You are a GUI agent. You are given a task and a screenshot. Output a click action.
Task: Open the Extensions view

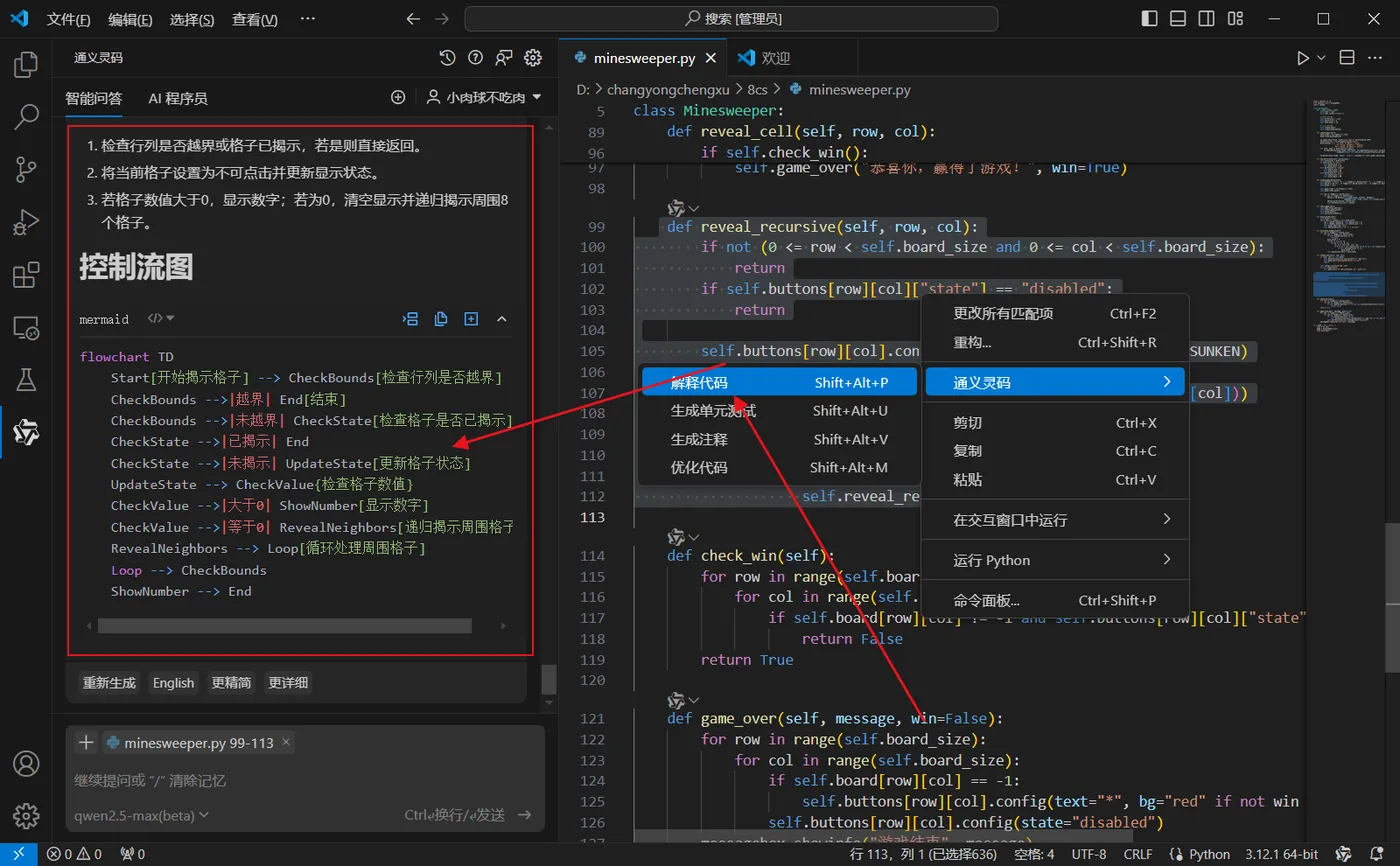[26, 274]
